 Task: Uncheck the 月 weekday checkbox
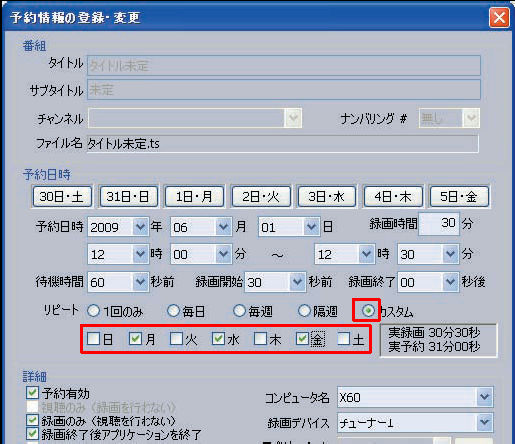tap(135, 339)
